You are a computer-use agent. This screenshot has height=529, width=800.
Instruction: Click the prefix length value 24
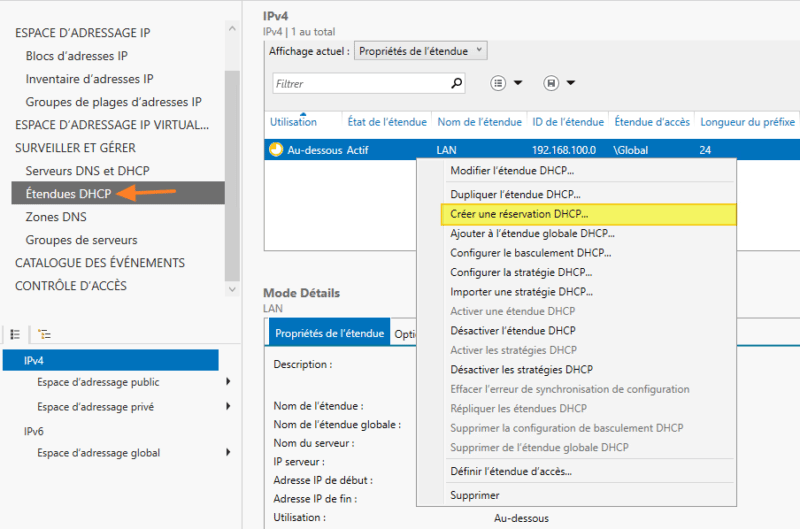[705, 150]
